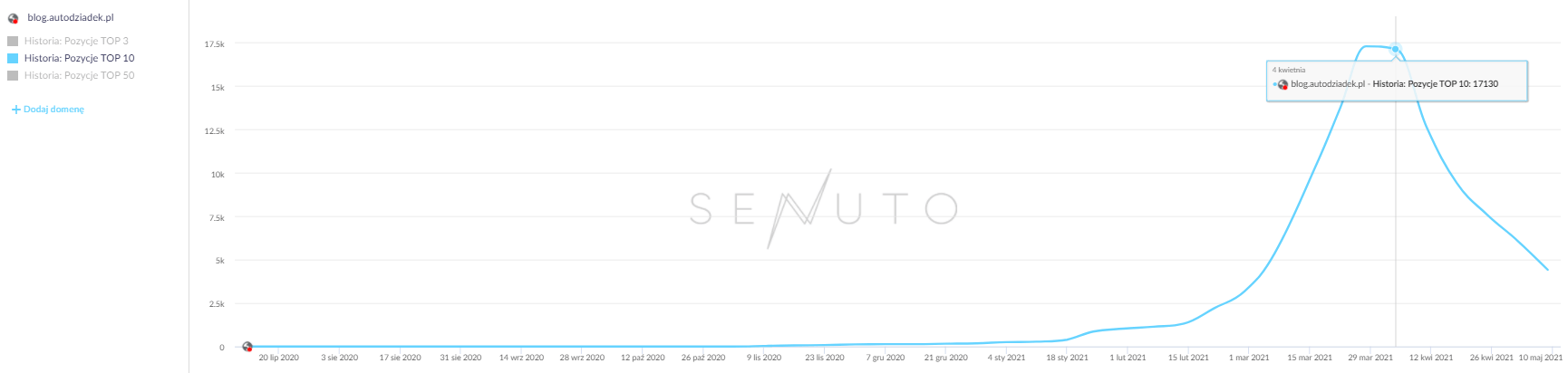Click the 17.5k y-axis label
Screen dimensions: 1568x373
click(214, 44)
